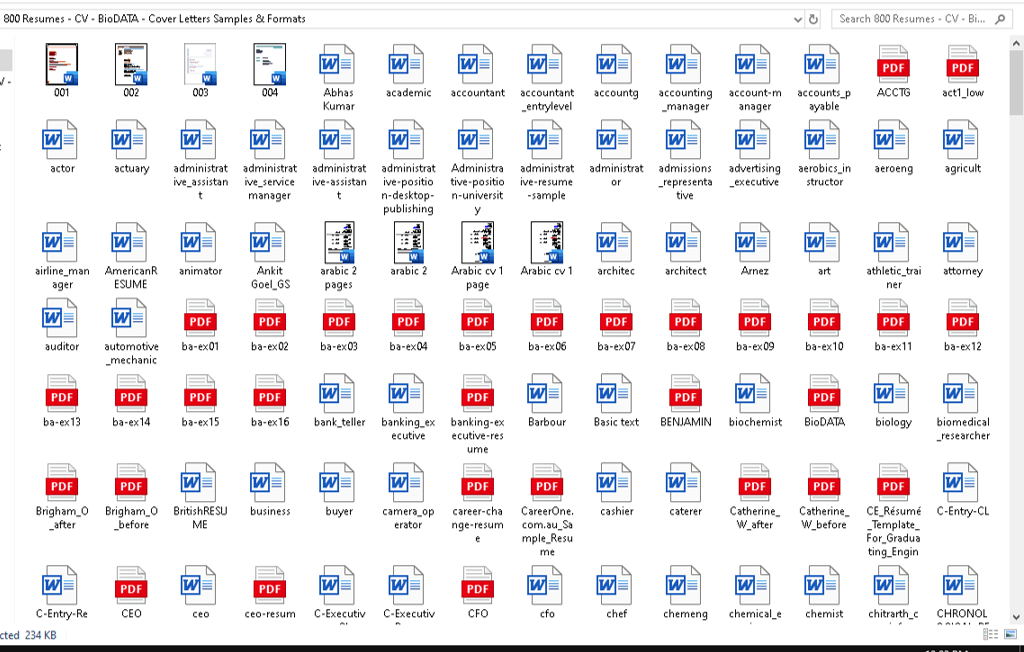Click the Abhas Kumar Word file icon
This screenshot has height=652, width=1024.
pos(338,64)
